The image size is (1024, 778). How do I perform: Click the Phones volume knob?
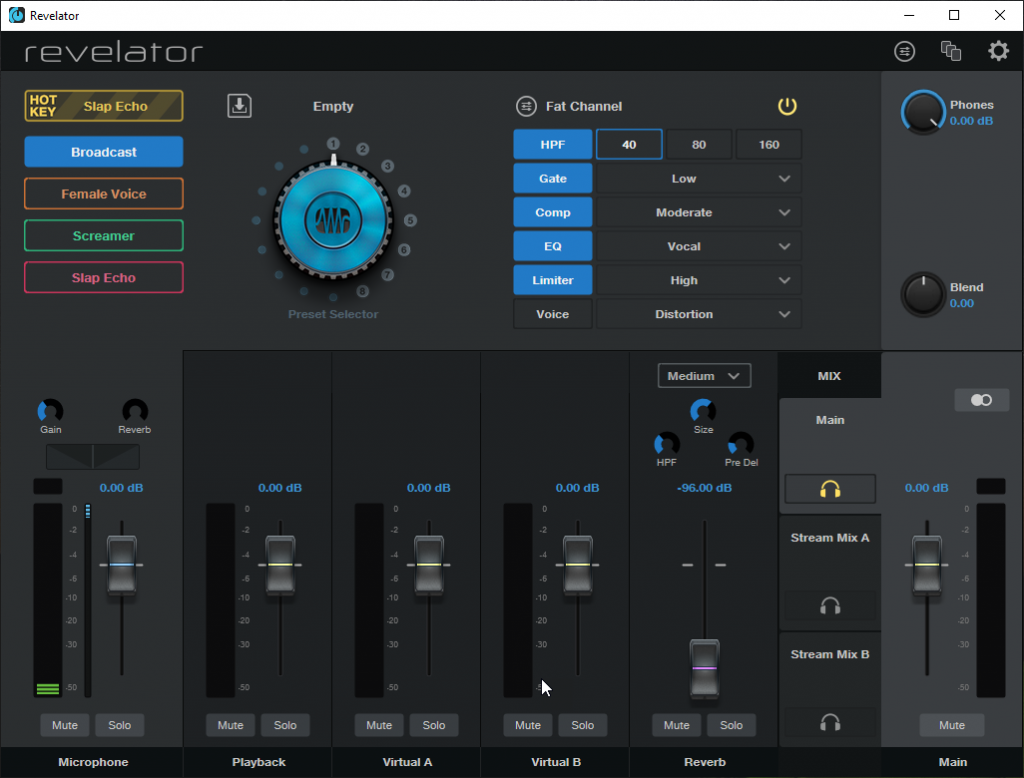pos(923,112)
